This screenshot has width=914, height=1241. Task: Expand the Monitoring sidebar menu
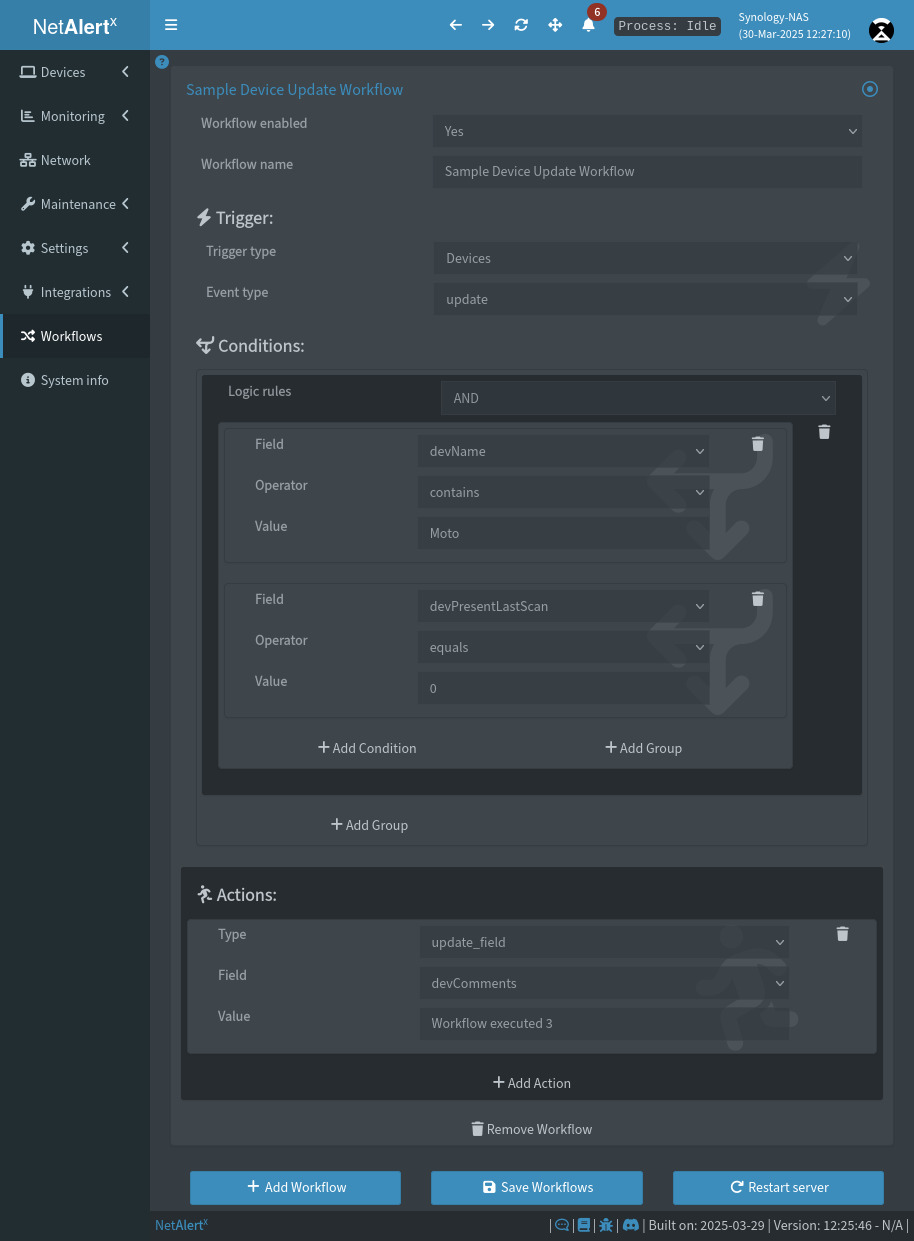click(x=75, y=116)
